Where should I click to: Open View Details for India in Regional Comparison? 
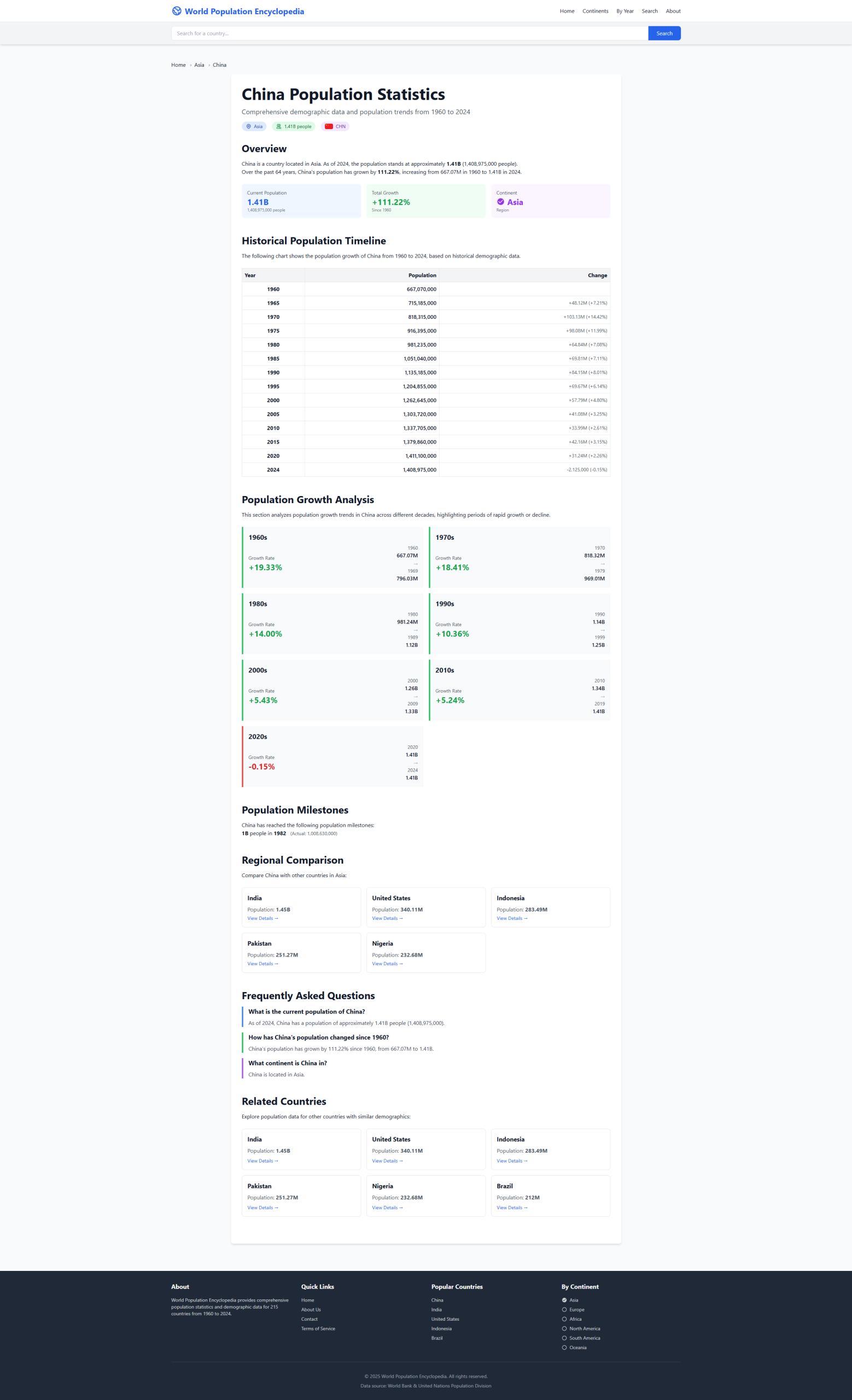point(262,918)
